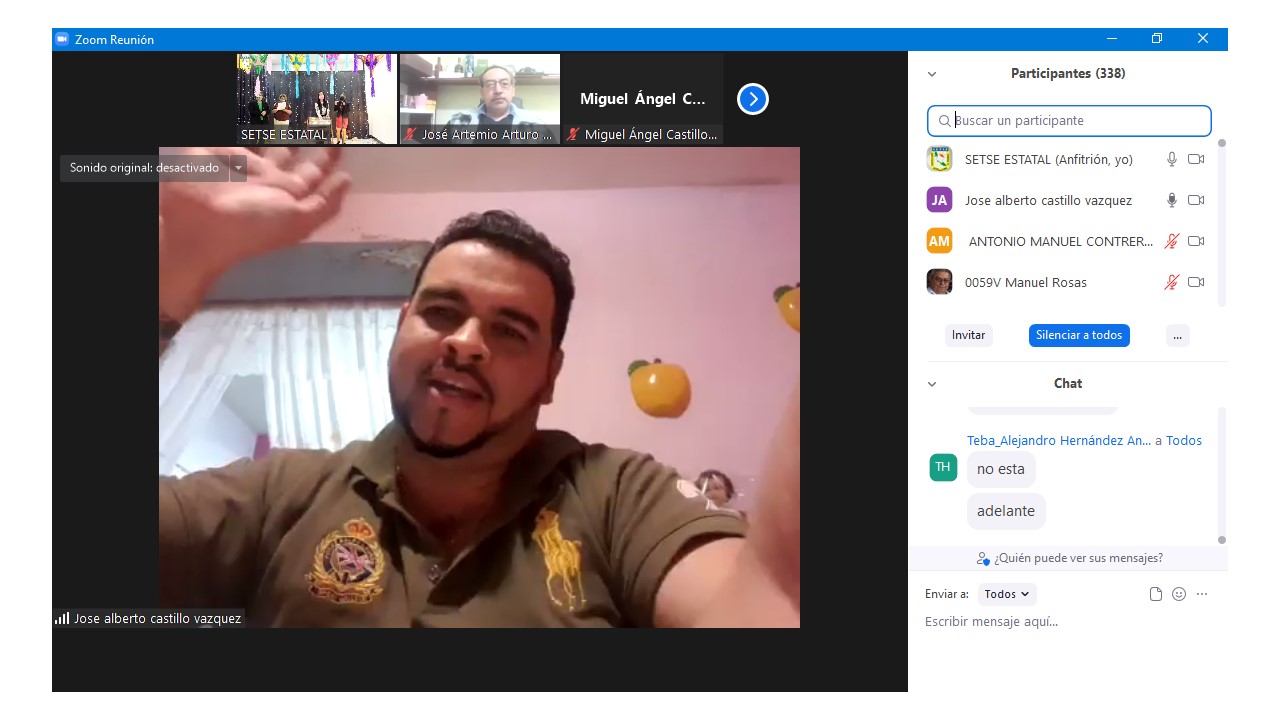Screen dimensions: 1280x720
Task: Click Teba_Alejandro Hernández sender name in chat
Action: click(1059, 440)
